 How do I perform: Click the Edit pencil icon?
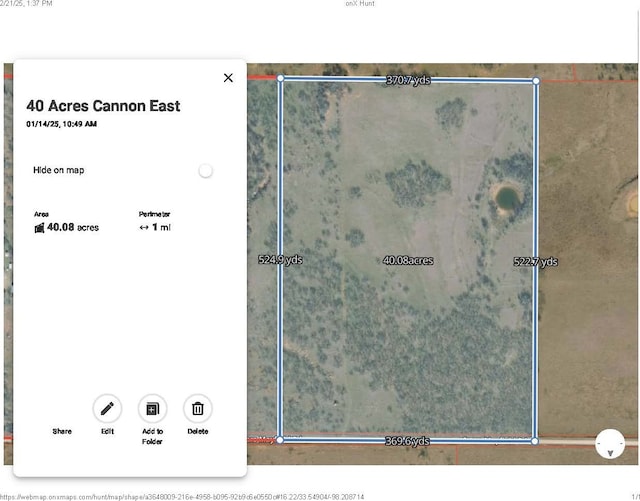pos(107,408)
